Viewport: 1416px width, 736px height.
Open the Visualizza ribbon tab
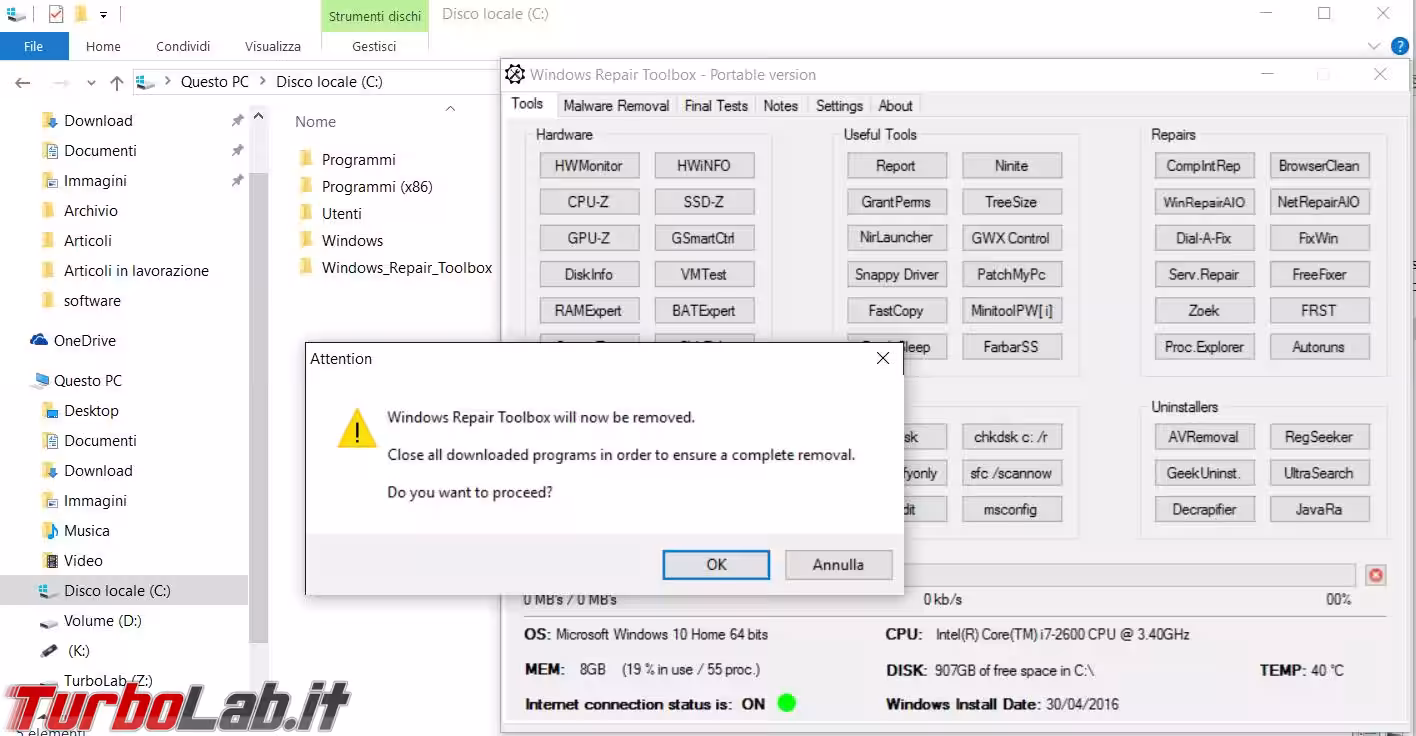272,46
